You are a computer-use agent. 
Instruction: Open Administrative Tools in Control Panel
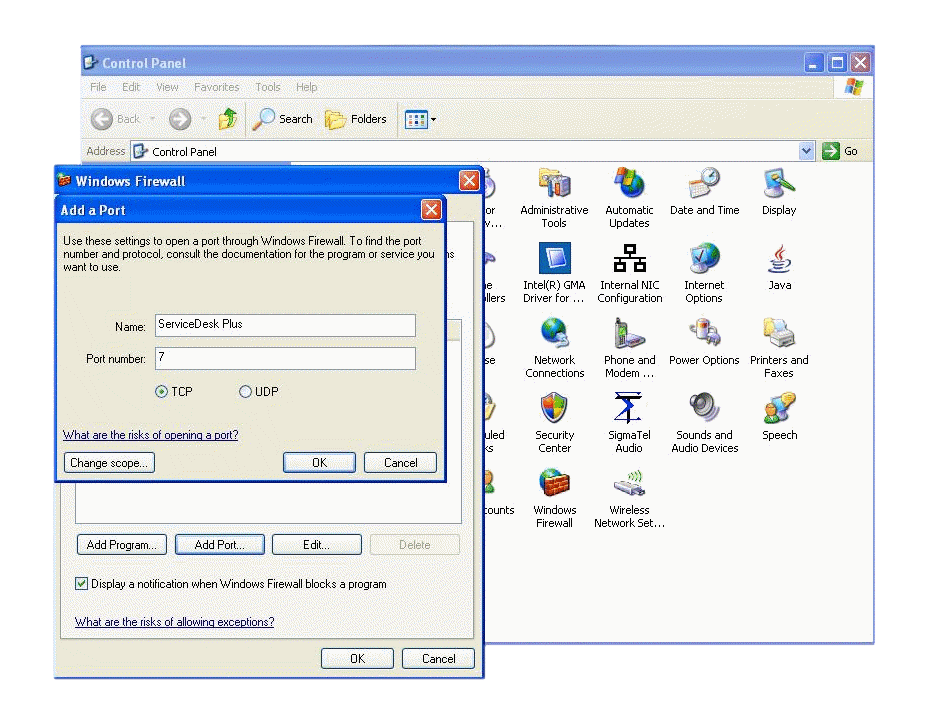[554, 198]
